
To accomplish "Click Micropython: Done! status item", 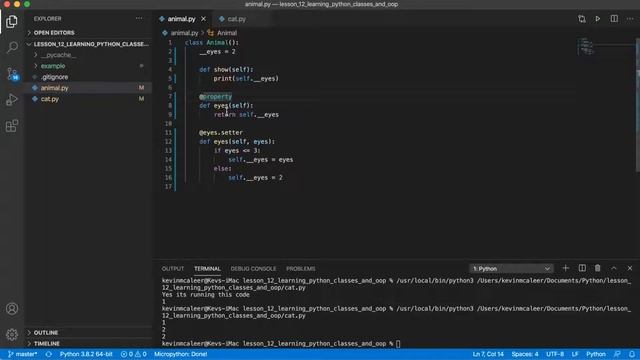I will pyautogui.click(x=181, y=354).
